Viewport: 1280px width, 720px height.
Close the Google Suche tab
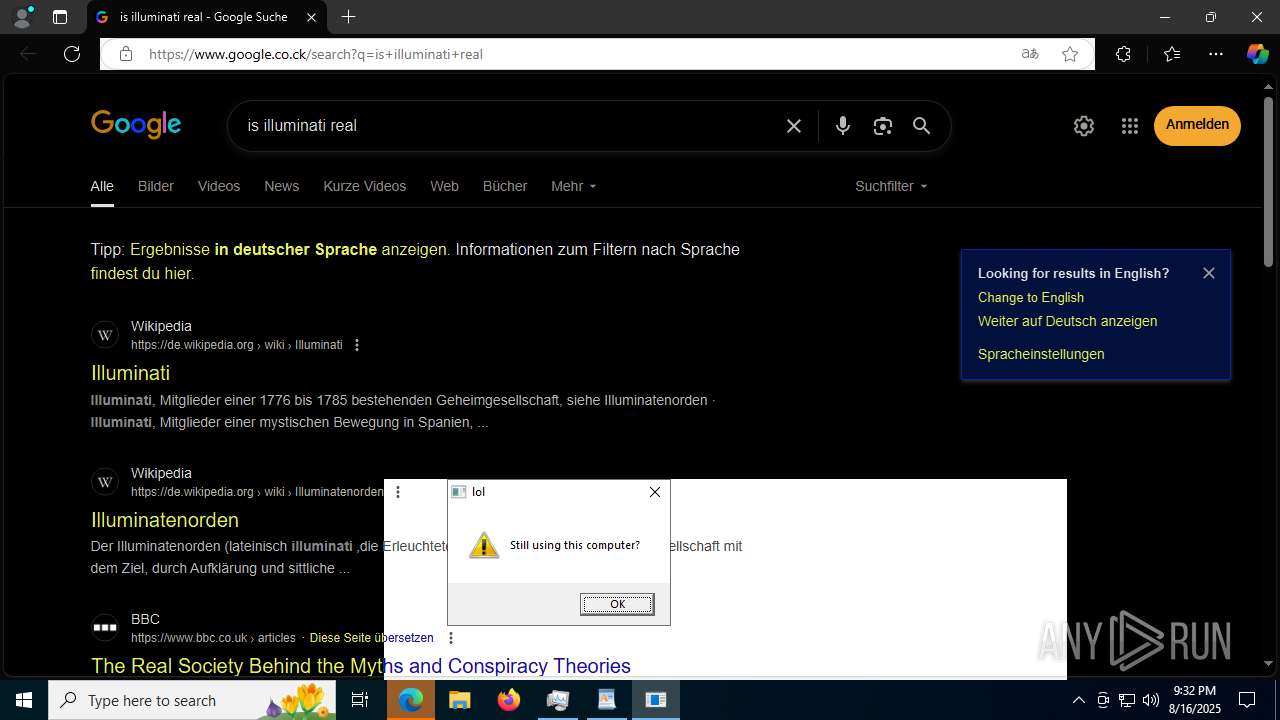pos(311,17)
